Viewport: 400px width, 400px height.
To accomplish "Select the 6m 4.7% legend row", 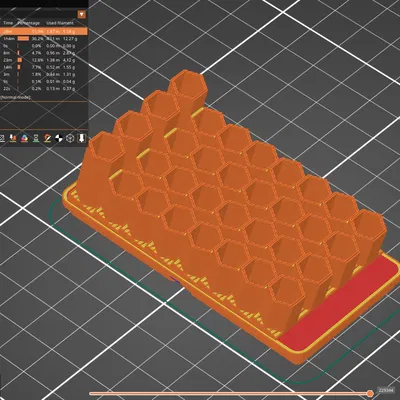I will coord(44,53).
